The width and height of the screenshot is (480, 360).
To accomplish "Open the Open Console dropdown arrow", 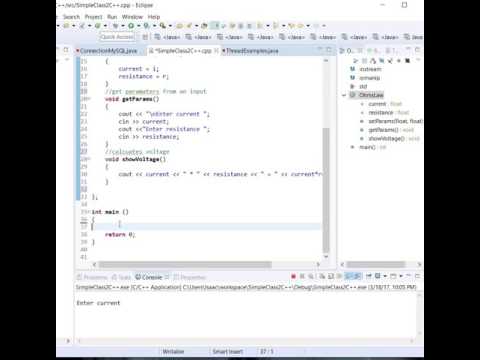I will click(x=401, y=276).
